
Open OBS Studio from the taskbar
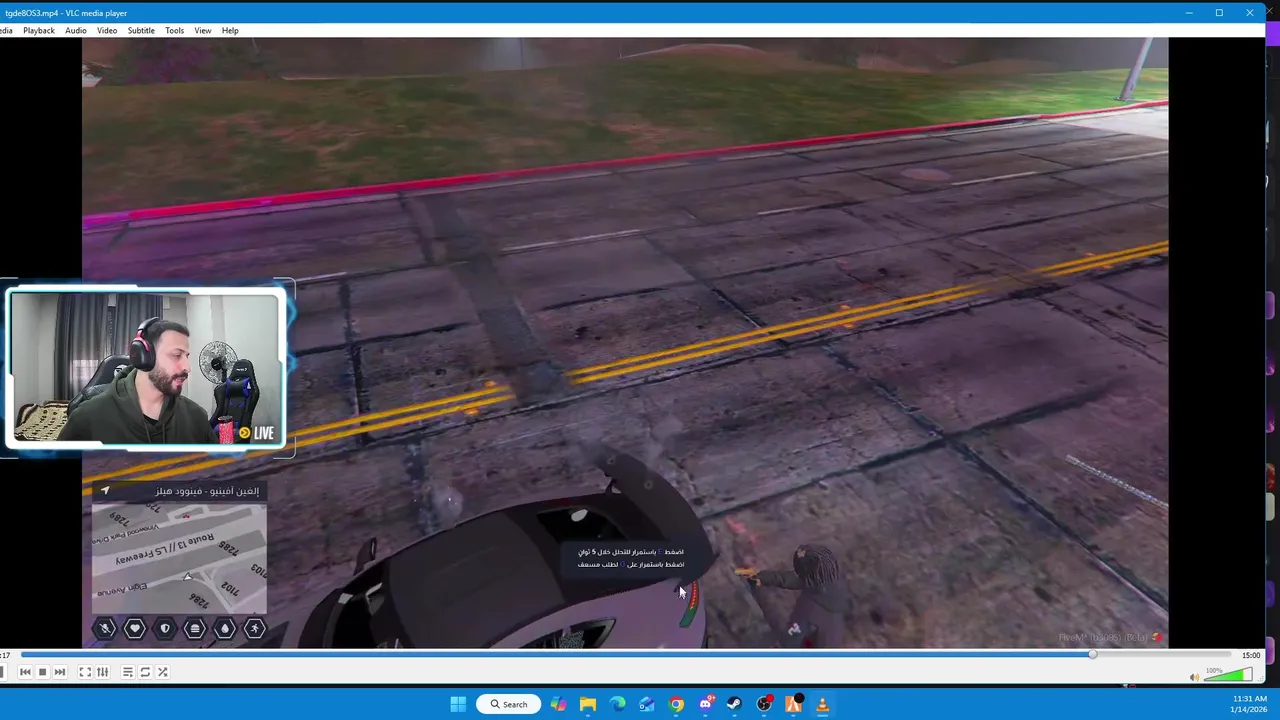(764, 704)
